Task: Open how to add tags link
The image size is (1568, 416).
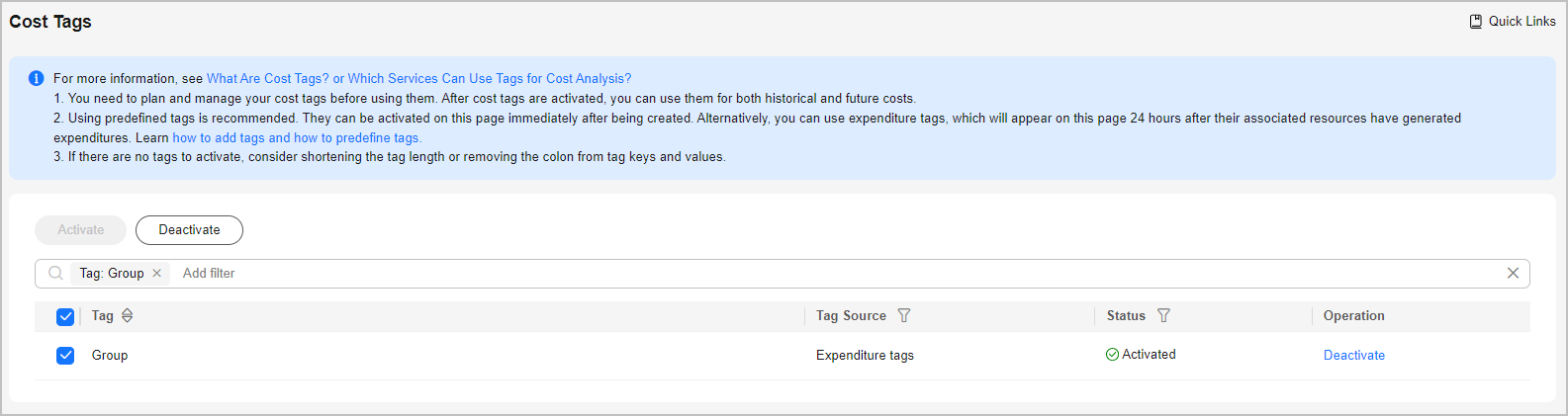Action: 219,137
